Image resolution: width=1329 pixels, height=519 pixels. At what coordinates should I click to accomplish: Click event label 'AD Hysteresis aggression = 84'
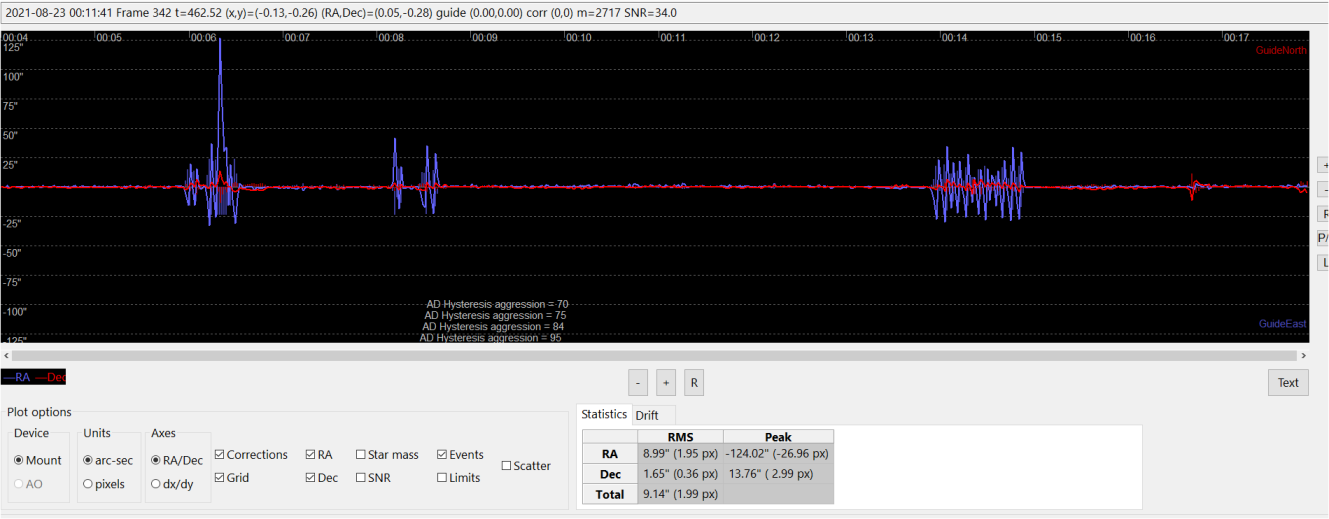492,327
